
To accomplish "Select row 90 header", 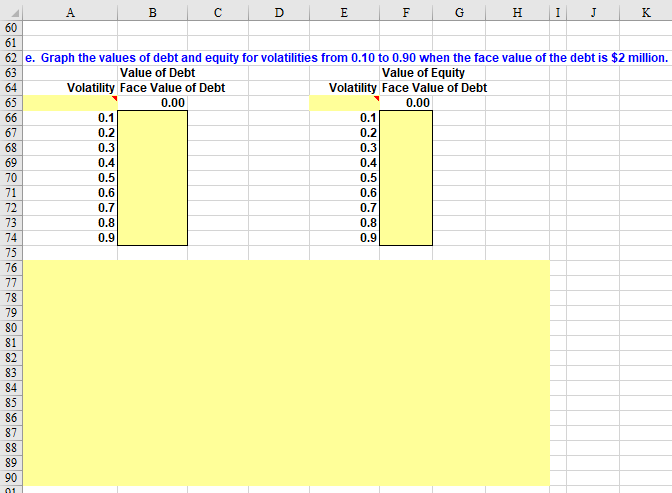I will pos(11,478).
